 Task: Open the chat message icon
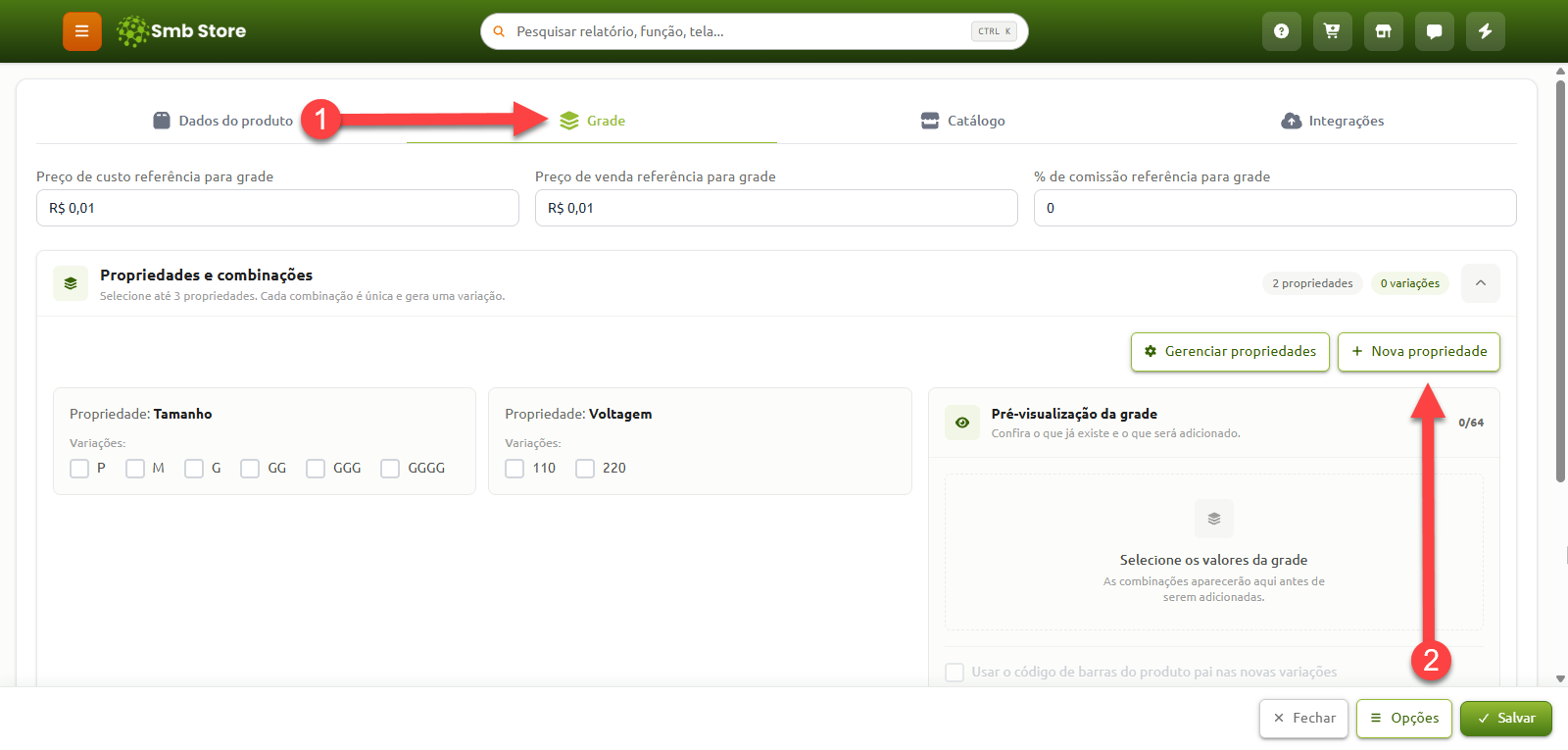point(1434,31)
